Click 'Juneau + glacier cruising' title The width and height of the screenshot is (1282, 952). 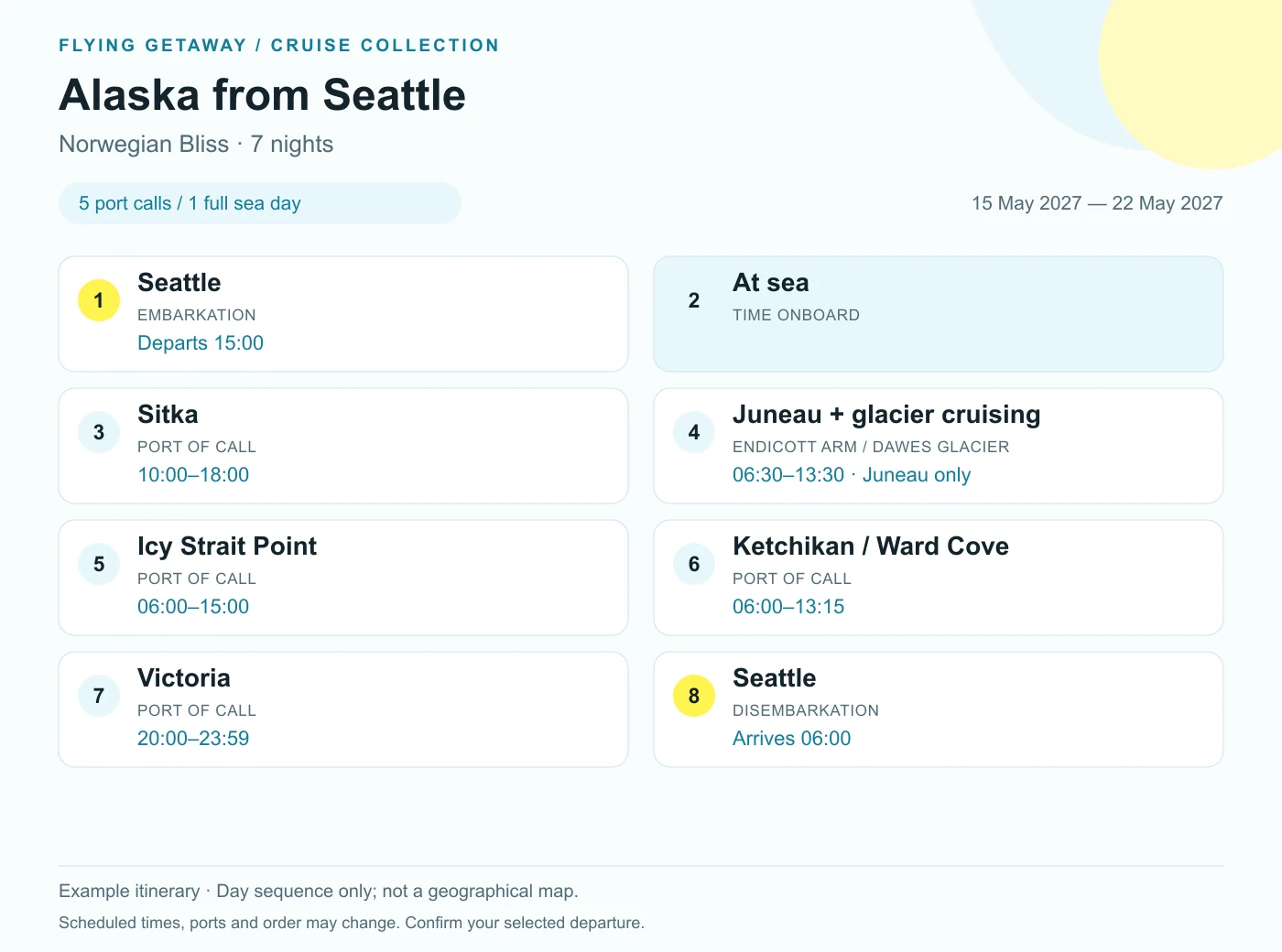coord(886,415)
